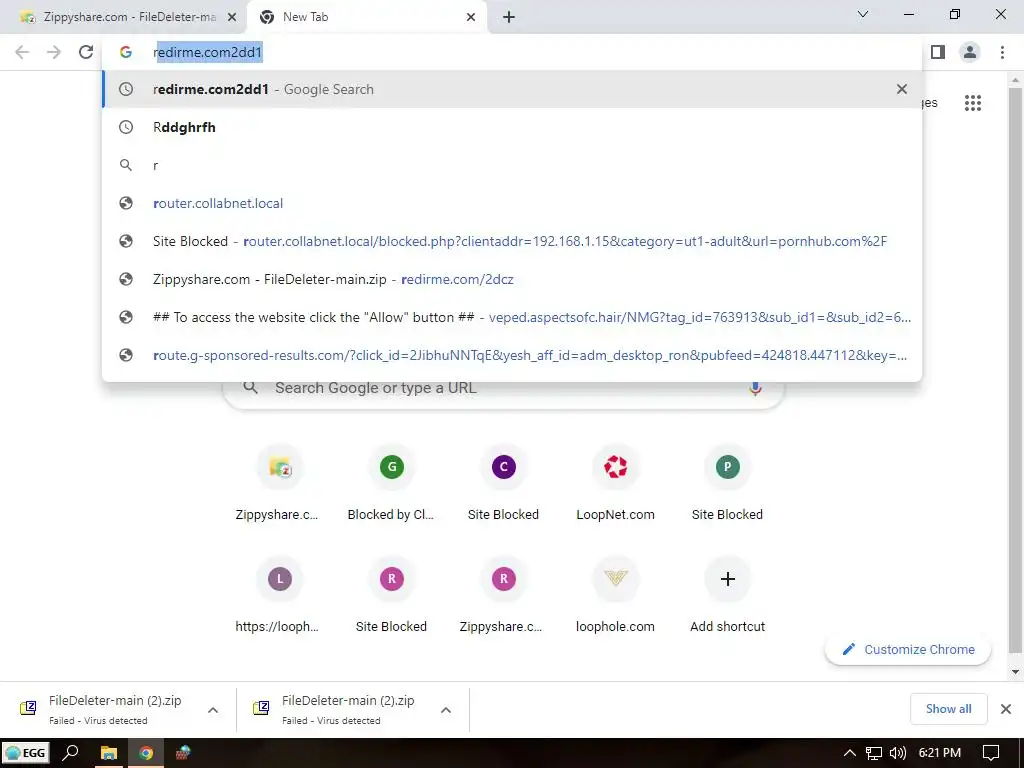Choose the veped.aspectsofc.hair suggestion
The width and height of the screenshot is (1024, 768).
513,317
